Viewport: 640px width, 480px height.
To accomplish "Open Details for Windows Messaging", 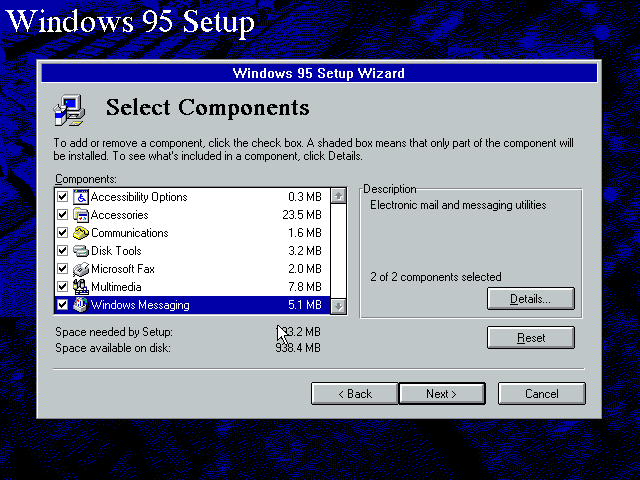I will pyautogui.click(x=531, y=298).
